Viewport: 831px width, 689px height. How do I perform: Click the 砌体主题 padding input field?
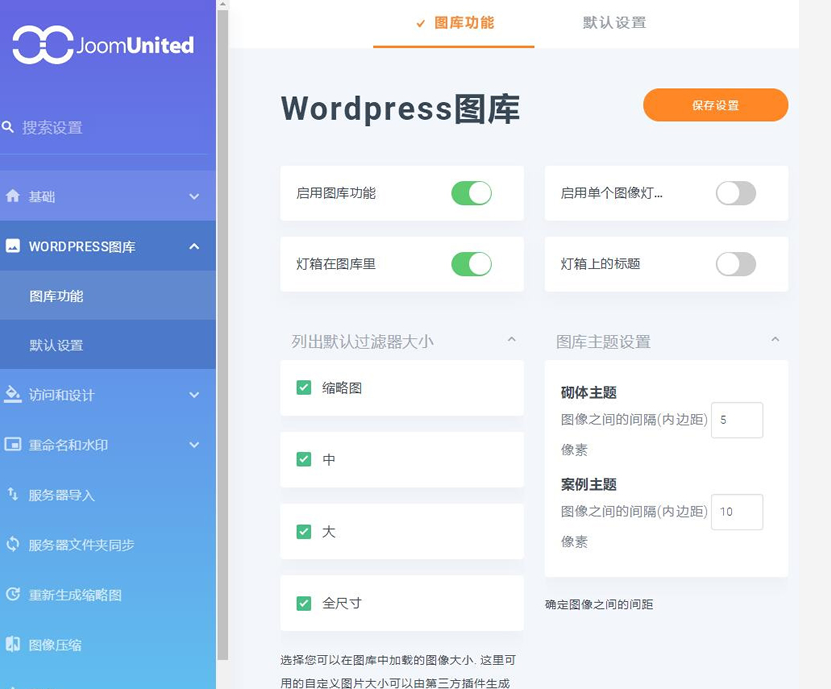pos(736,420)
